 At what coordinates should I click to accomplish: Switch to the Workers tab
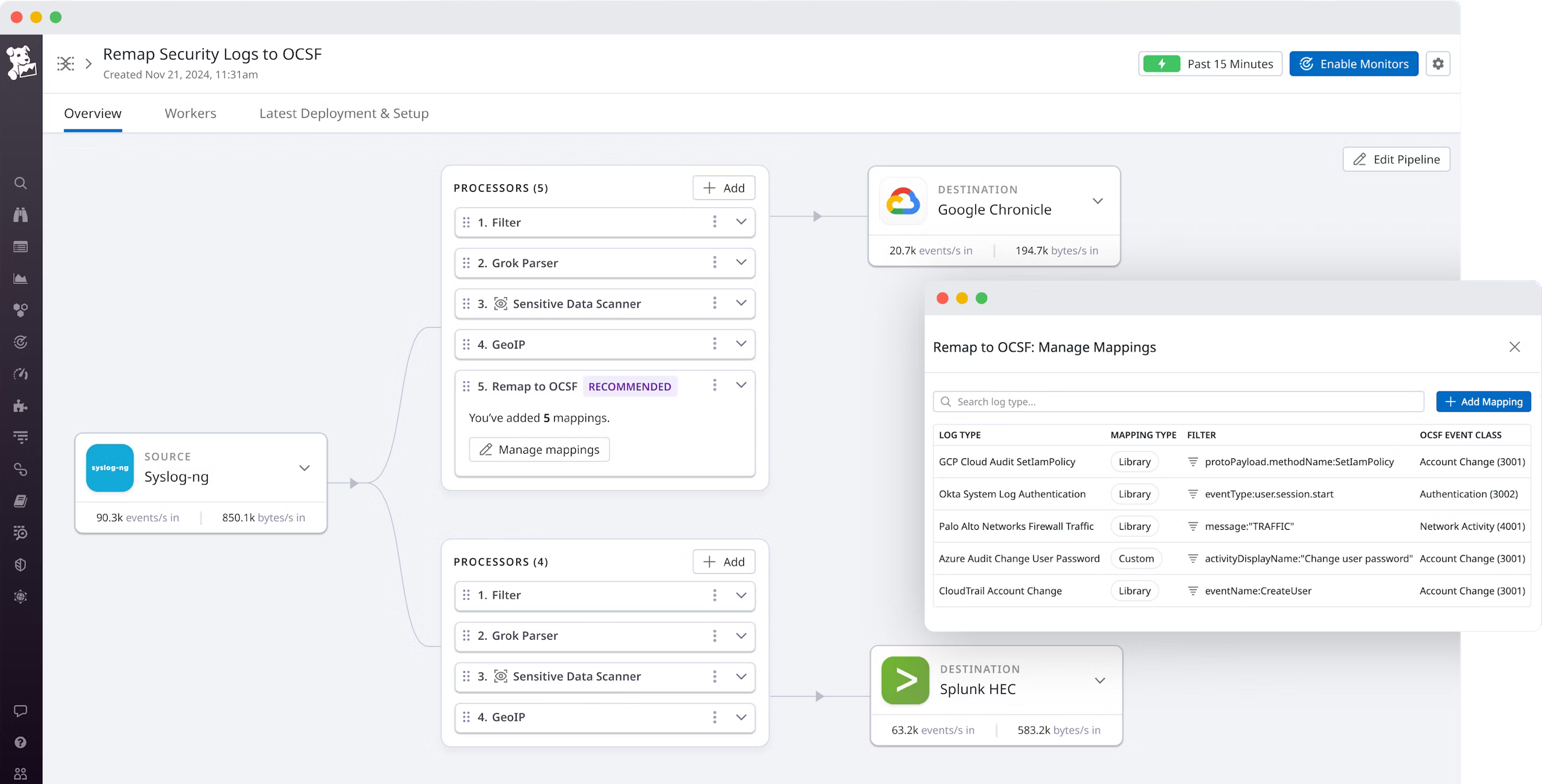pos(190,114)
